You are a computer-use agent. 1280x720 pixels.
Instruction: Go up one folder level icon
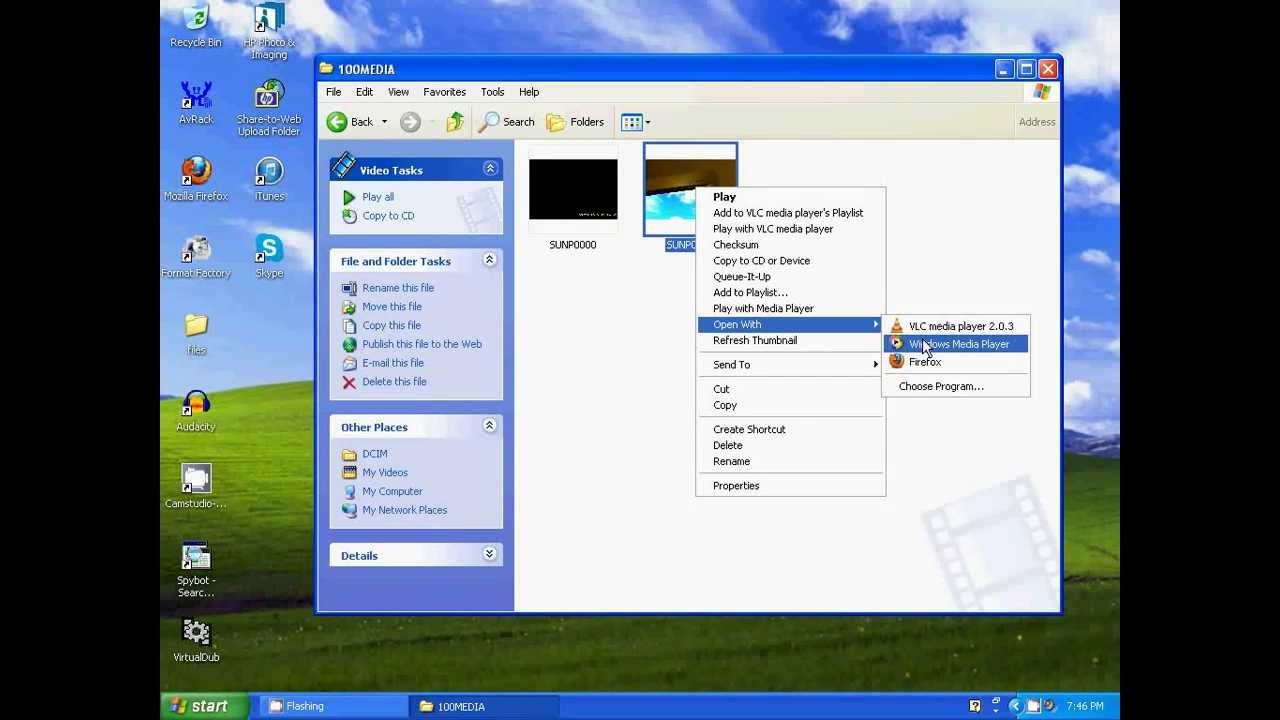point(455,122)
